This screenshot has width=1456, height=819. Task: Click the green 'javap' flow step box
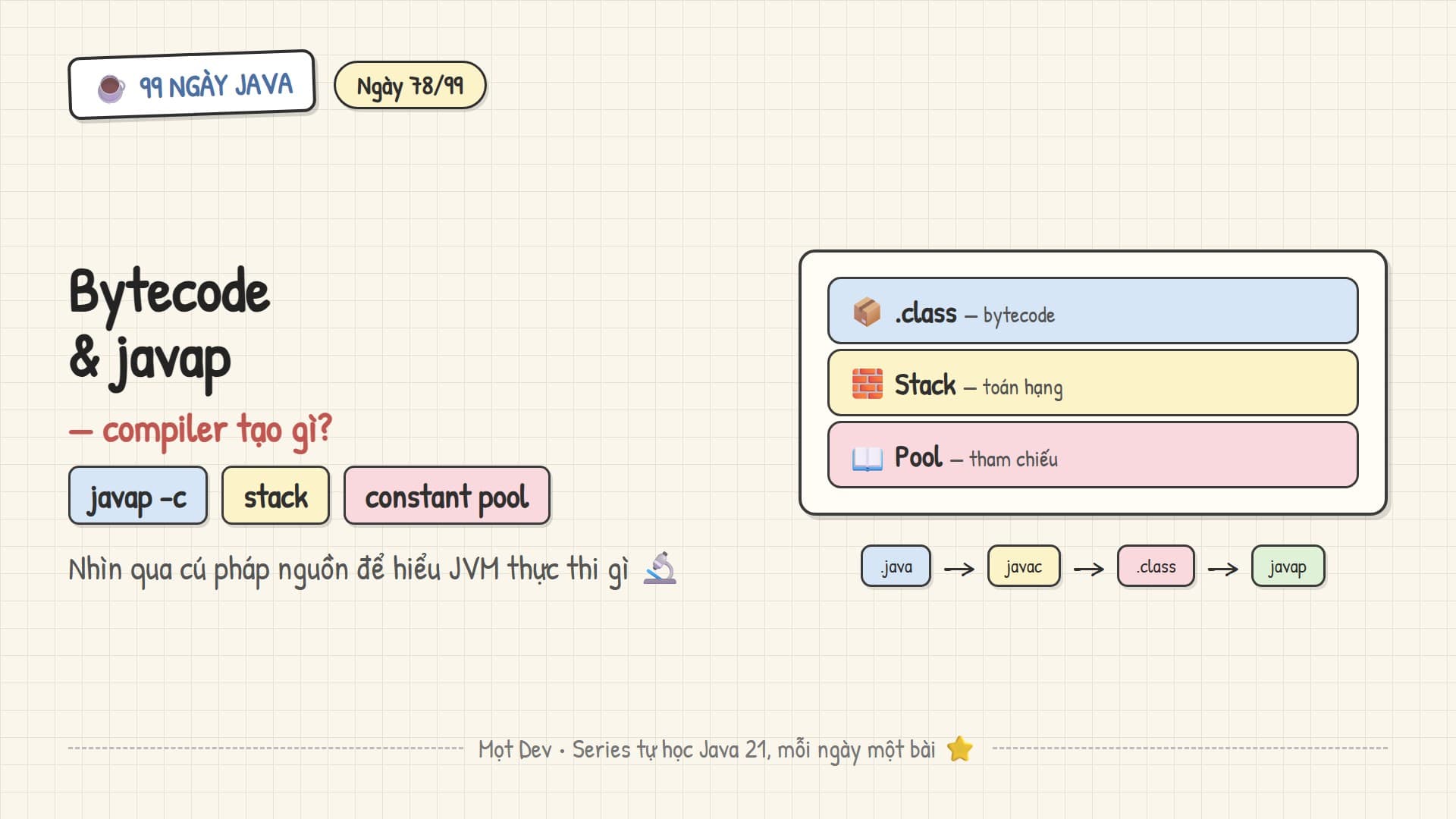(x=1288, y=566)
